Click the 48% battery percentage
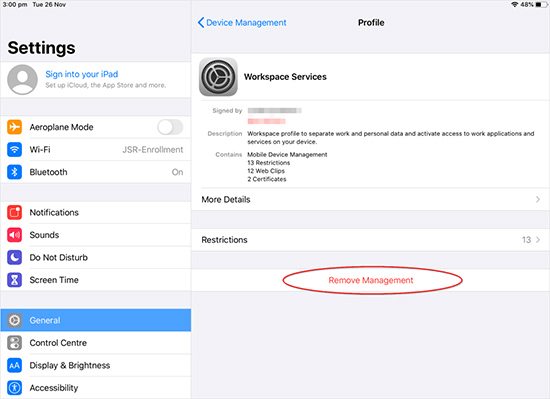The image size is (550, 399). point(527,5)
